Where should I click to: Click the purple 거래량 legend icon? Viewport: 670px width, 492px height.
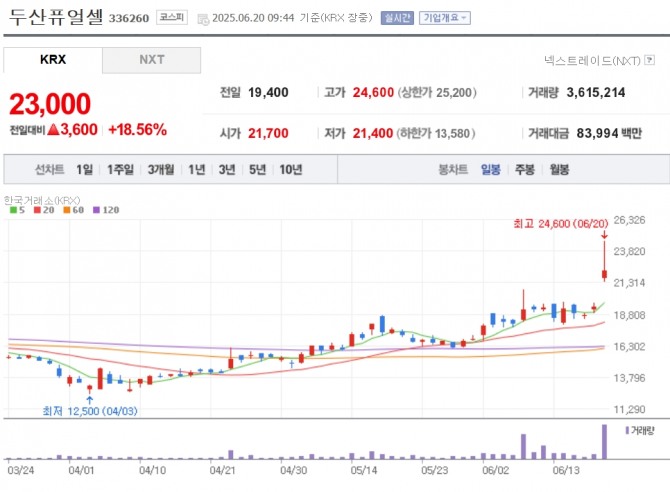pyautogui.click(x=628, y=430)
